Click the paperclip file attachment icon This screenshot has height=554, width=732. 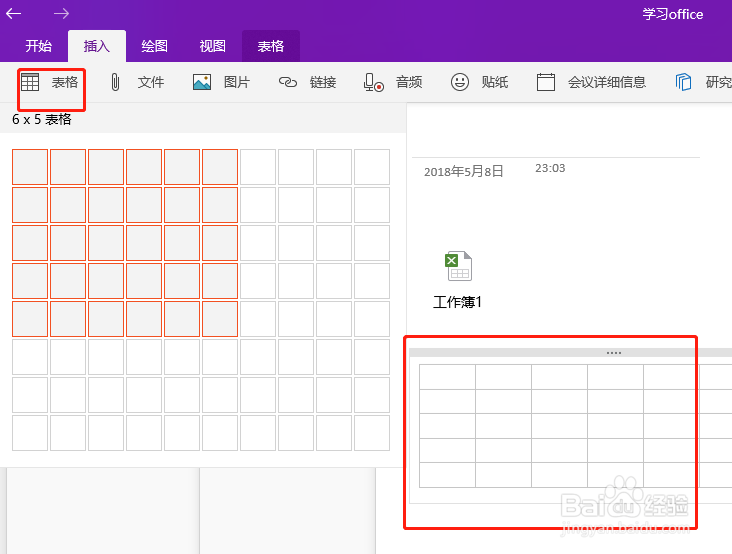[115, 83]
